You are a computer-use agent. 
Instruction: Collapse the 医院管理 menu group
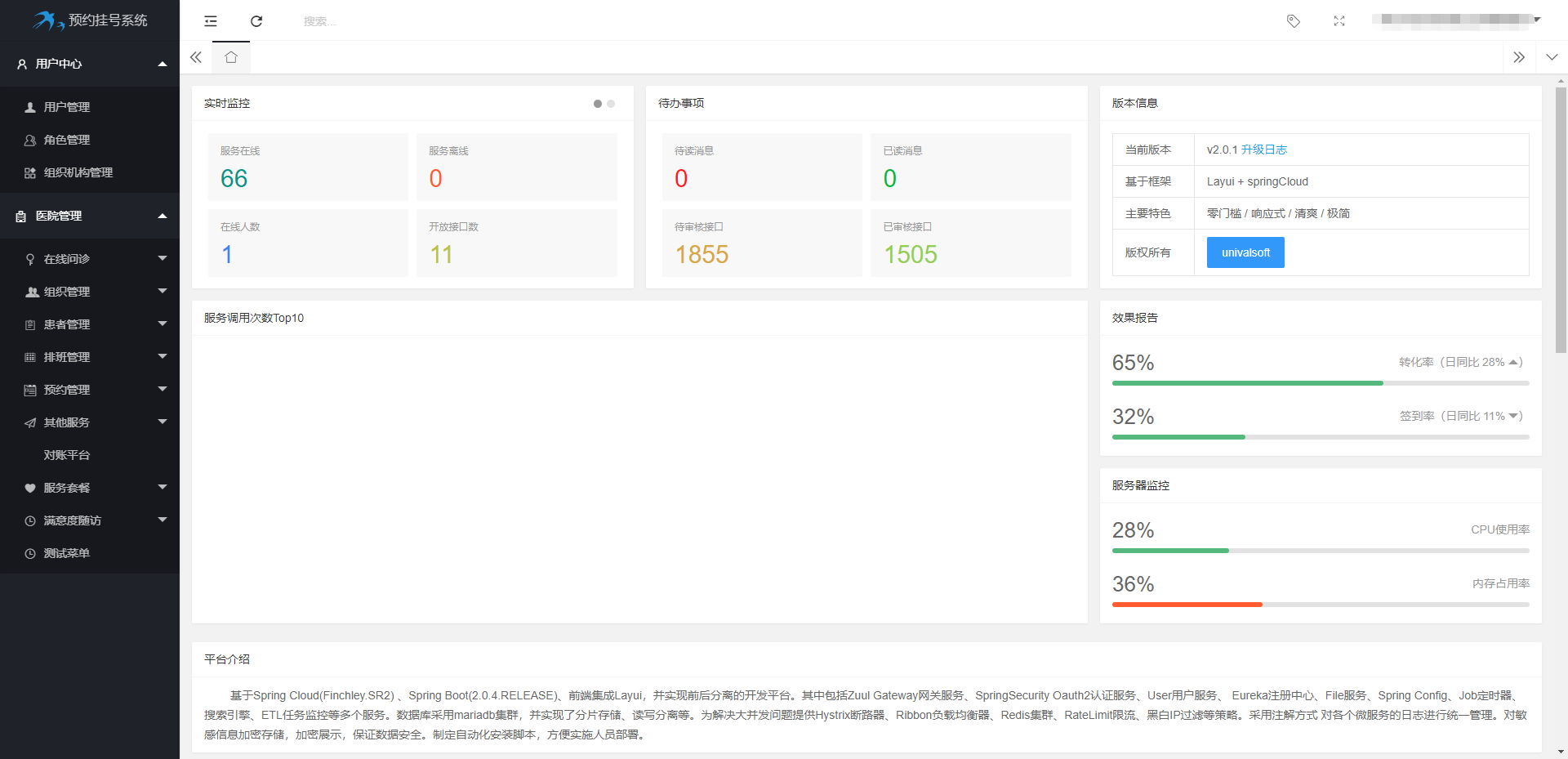90,216
